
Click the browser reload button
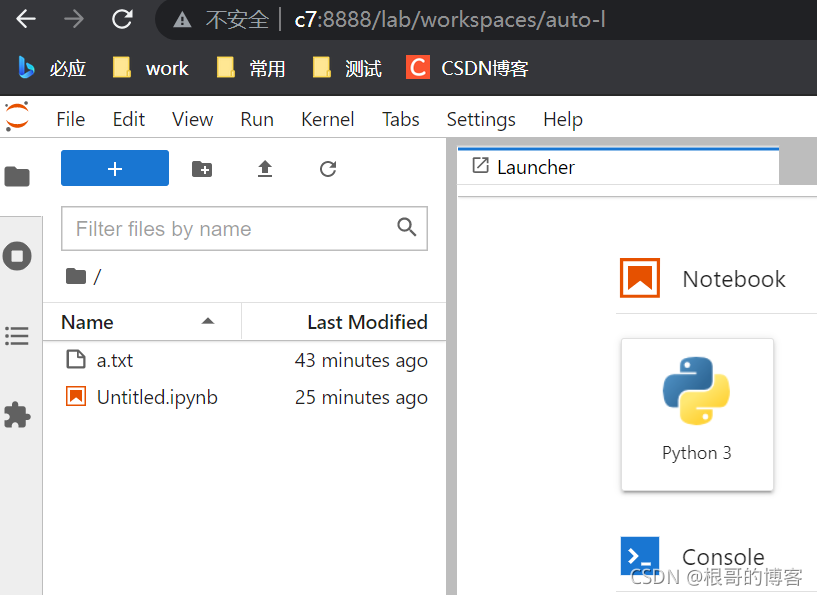click(122, 19)
